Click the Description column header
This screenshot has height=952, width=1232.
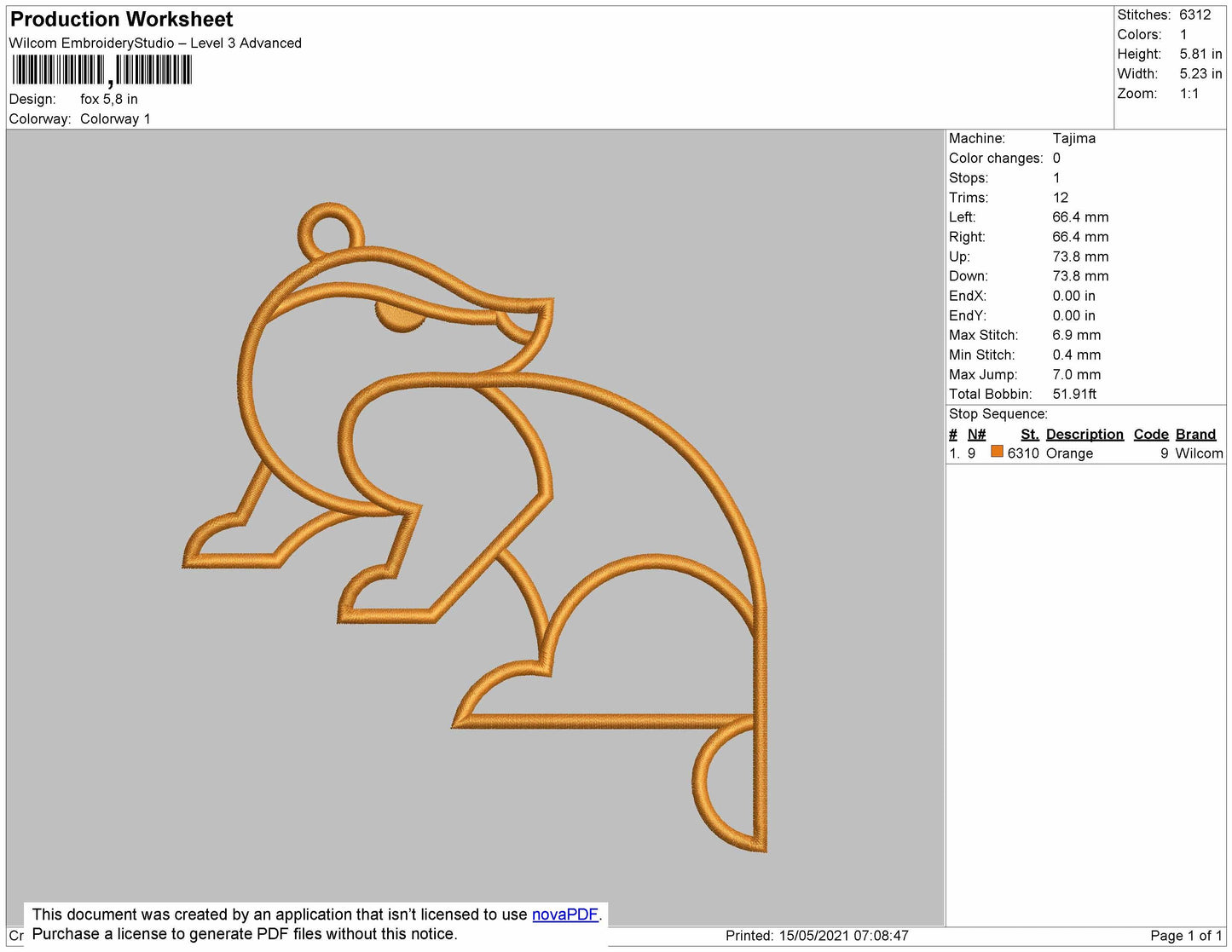(1085, 434)
